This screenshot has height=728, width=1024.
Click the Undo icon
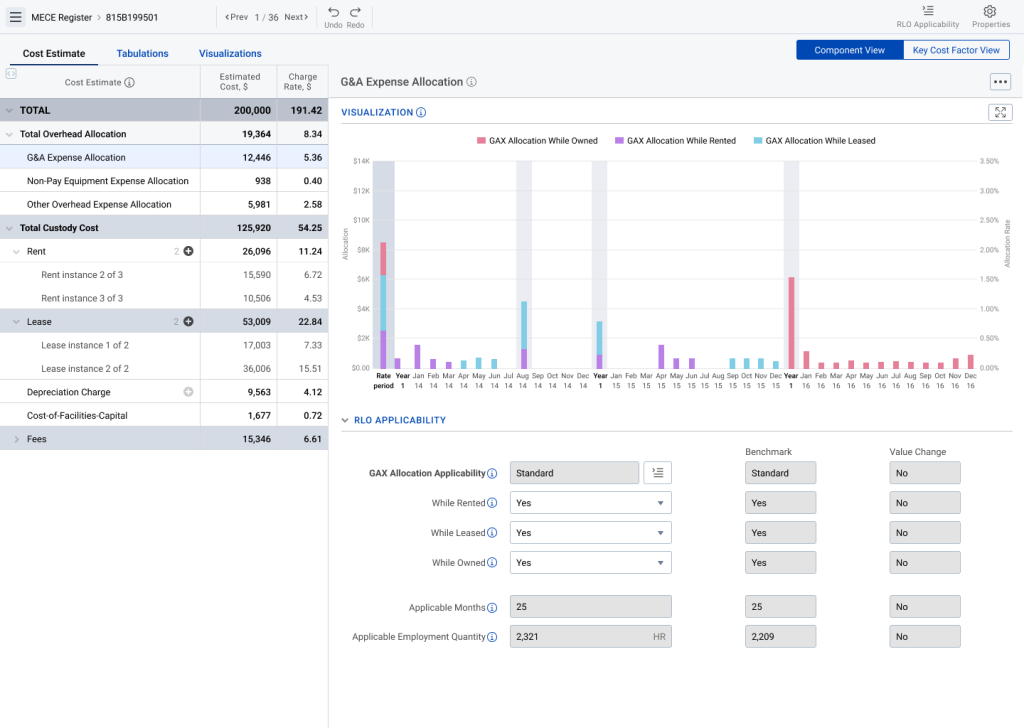(333, 13)
